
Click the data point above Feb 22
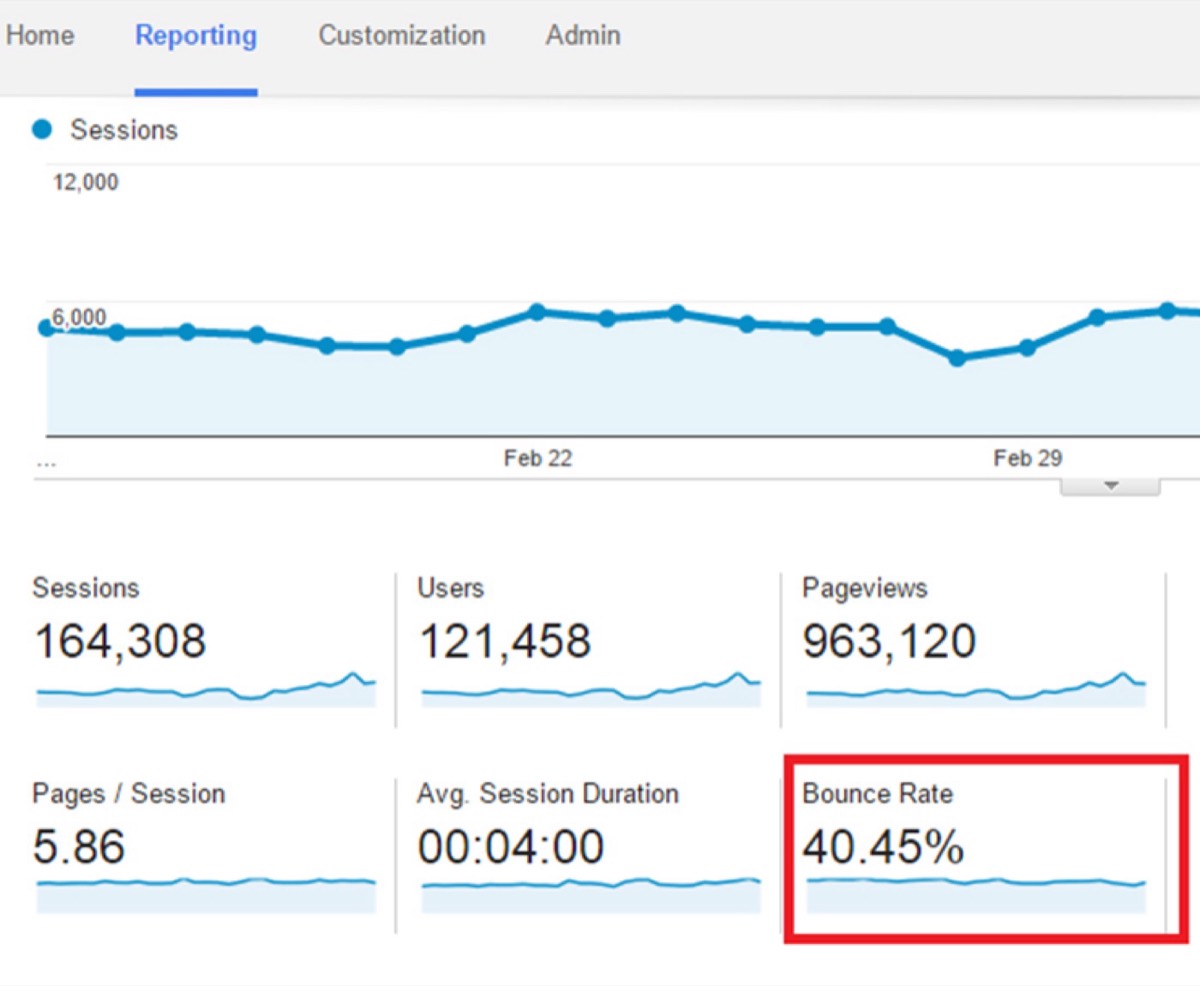[537, 312]
